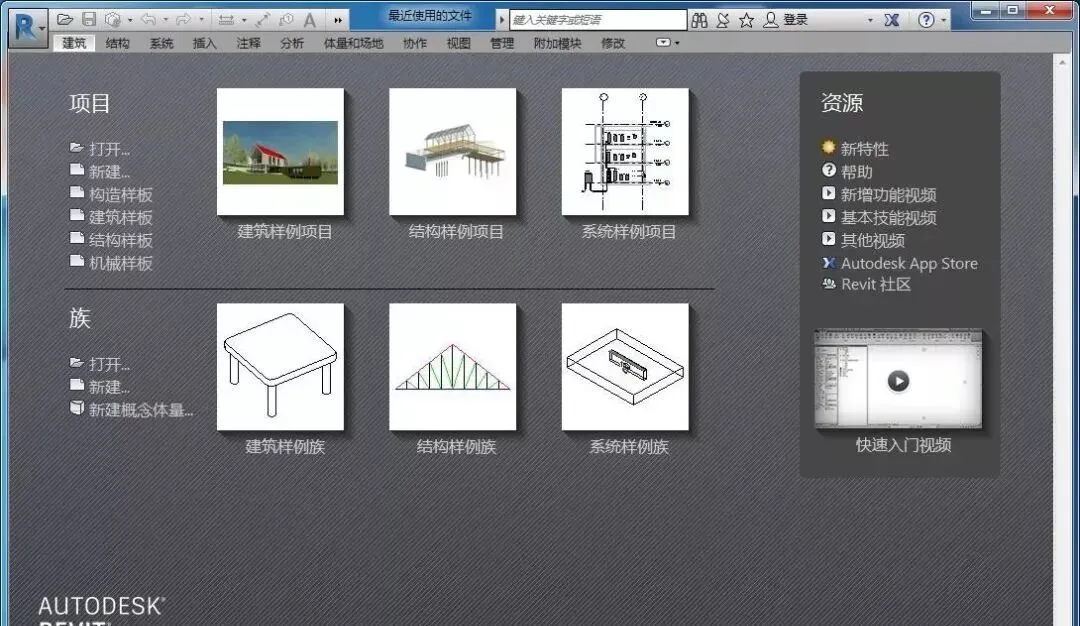This screenshot has width=1080, height=626.
Task: Open the 系统样例族 thumbnail
Action: coord(625,367)
